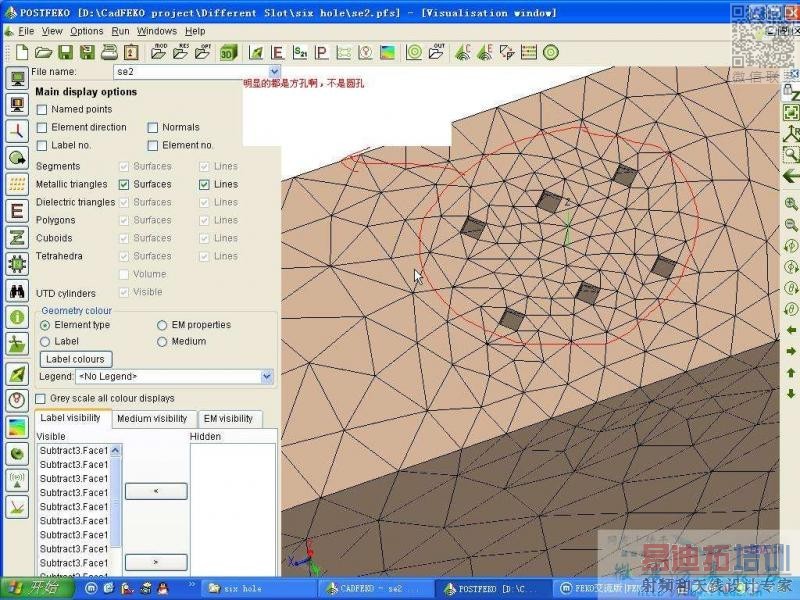800x600 pixels.
Task: Switch to CADFEKO se2 taskbar window
Action: coord(375,588)
